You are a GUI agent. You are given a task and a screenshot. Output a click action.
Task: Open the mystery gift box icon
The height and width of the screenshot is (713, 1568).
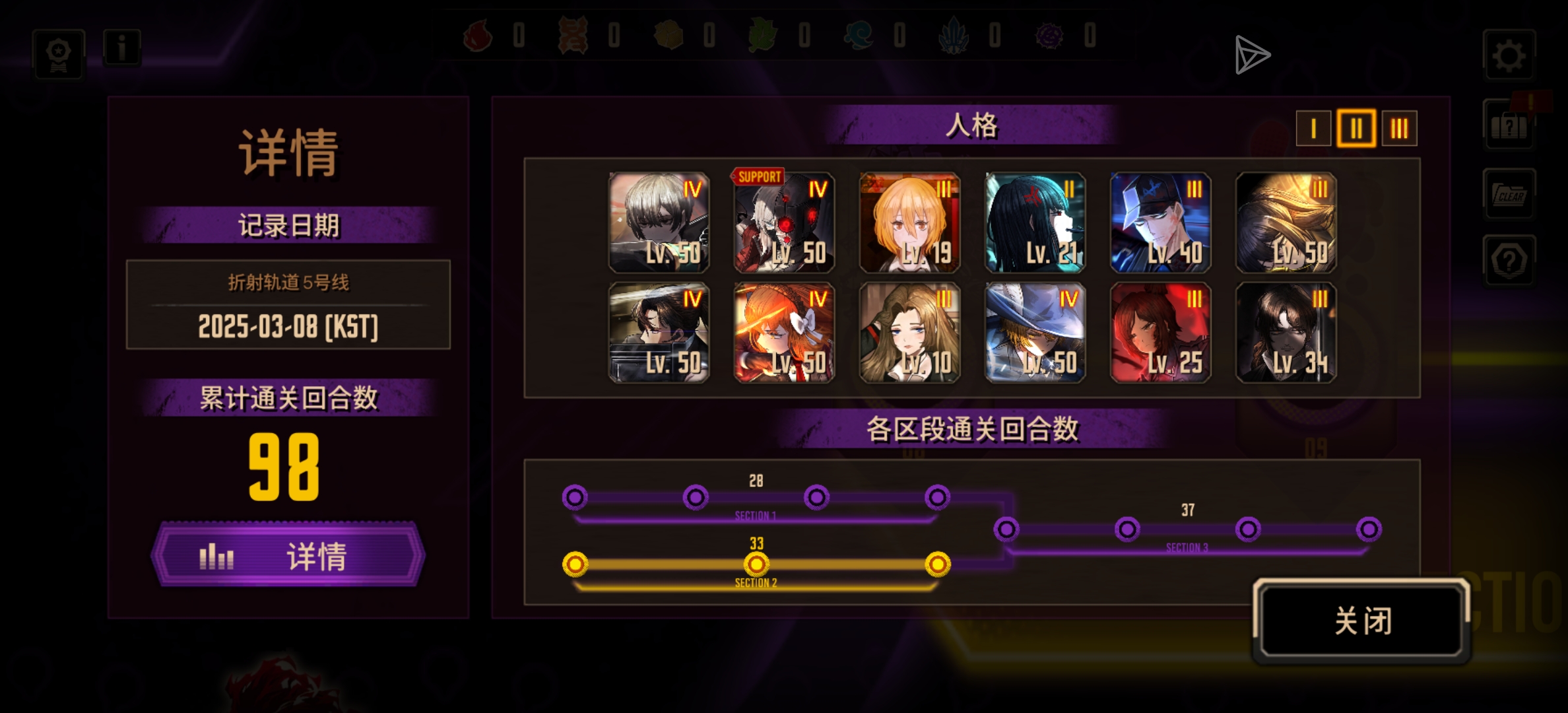[x=1509, y=125]
